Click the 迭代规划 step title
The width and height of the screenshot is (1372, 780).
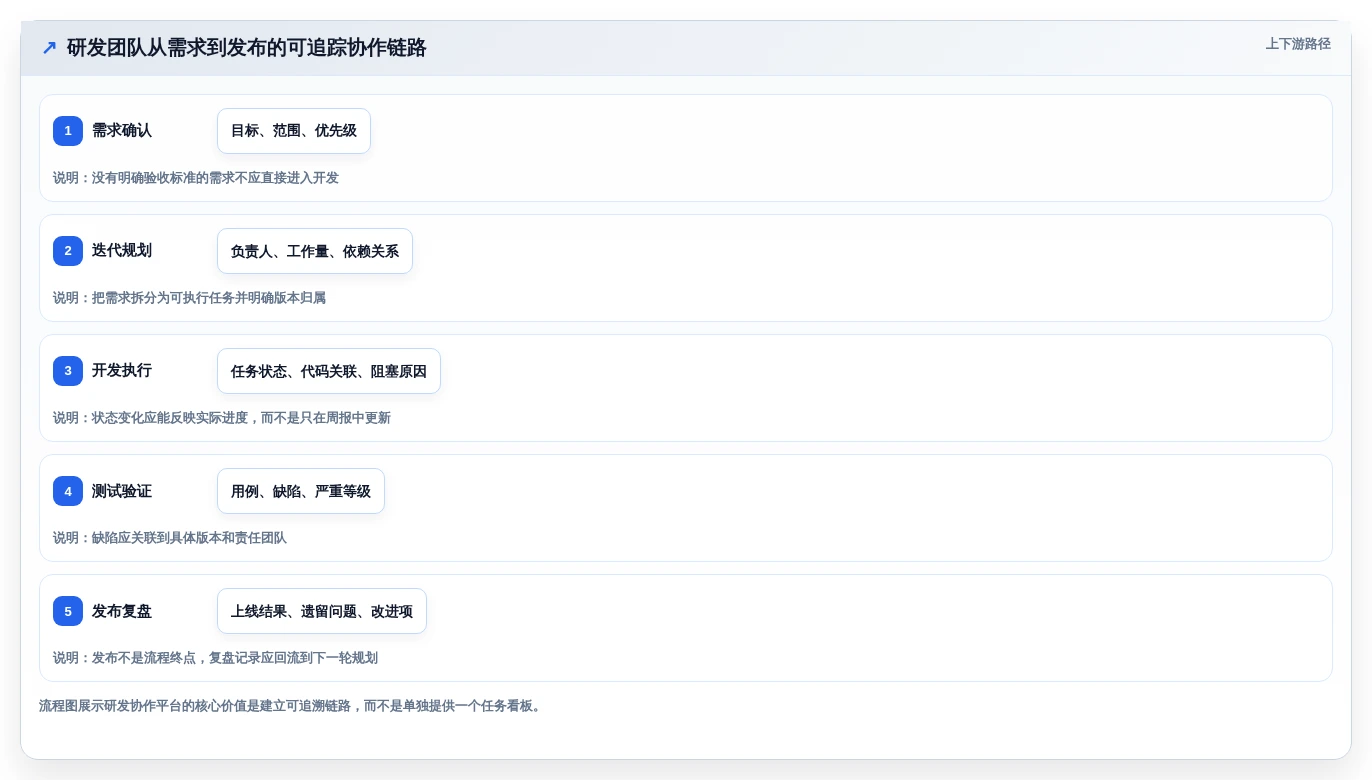122,251
